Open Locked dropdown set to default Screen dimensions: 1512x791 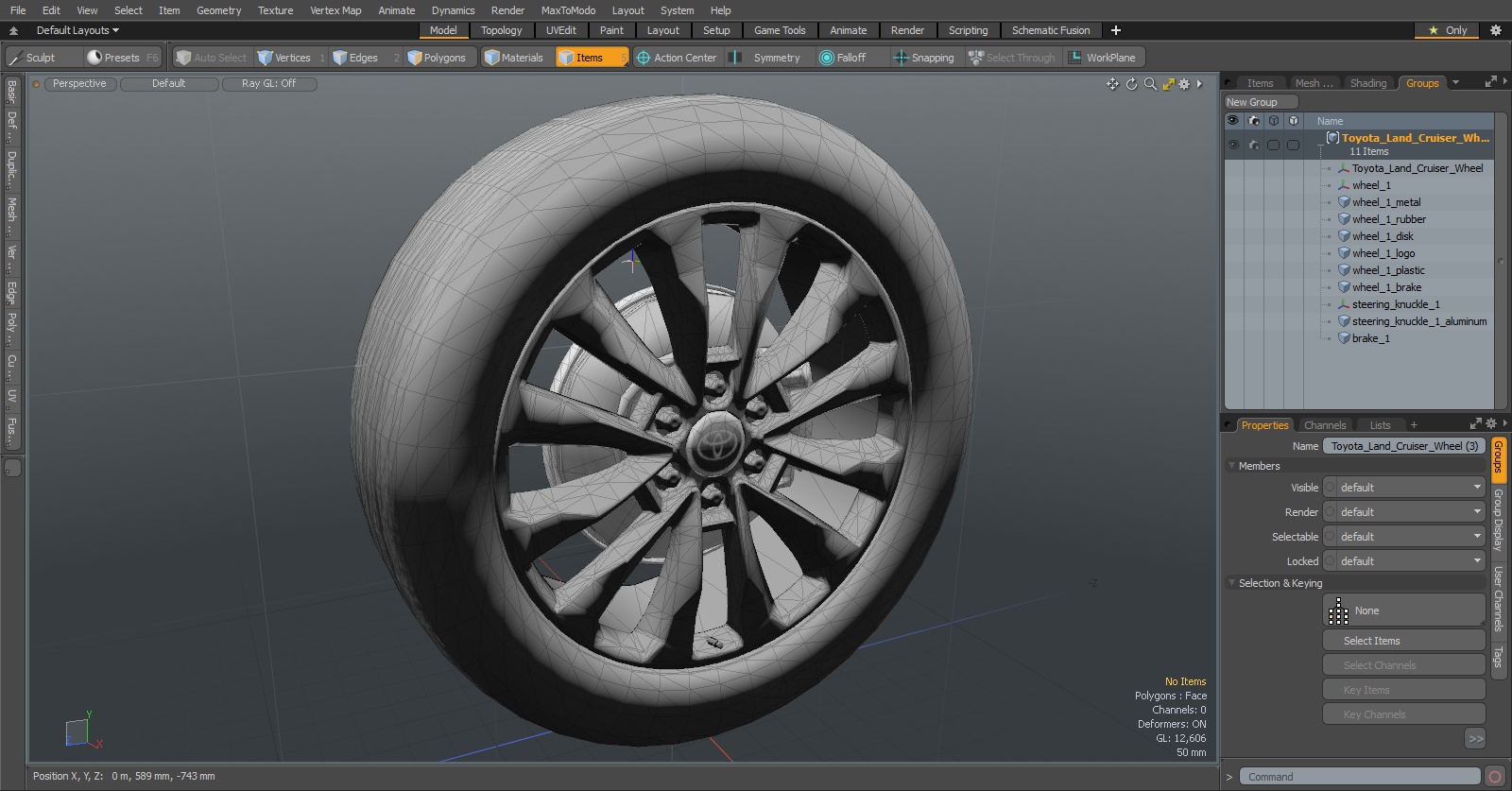[1404, 561]
